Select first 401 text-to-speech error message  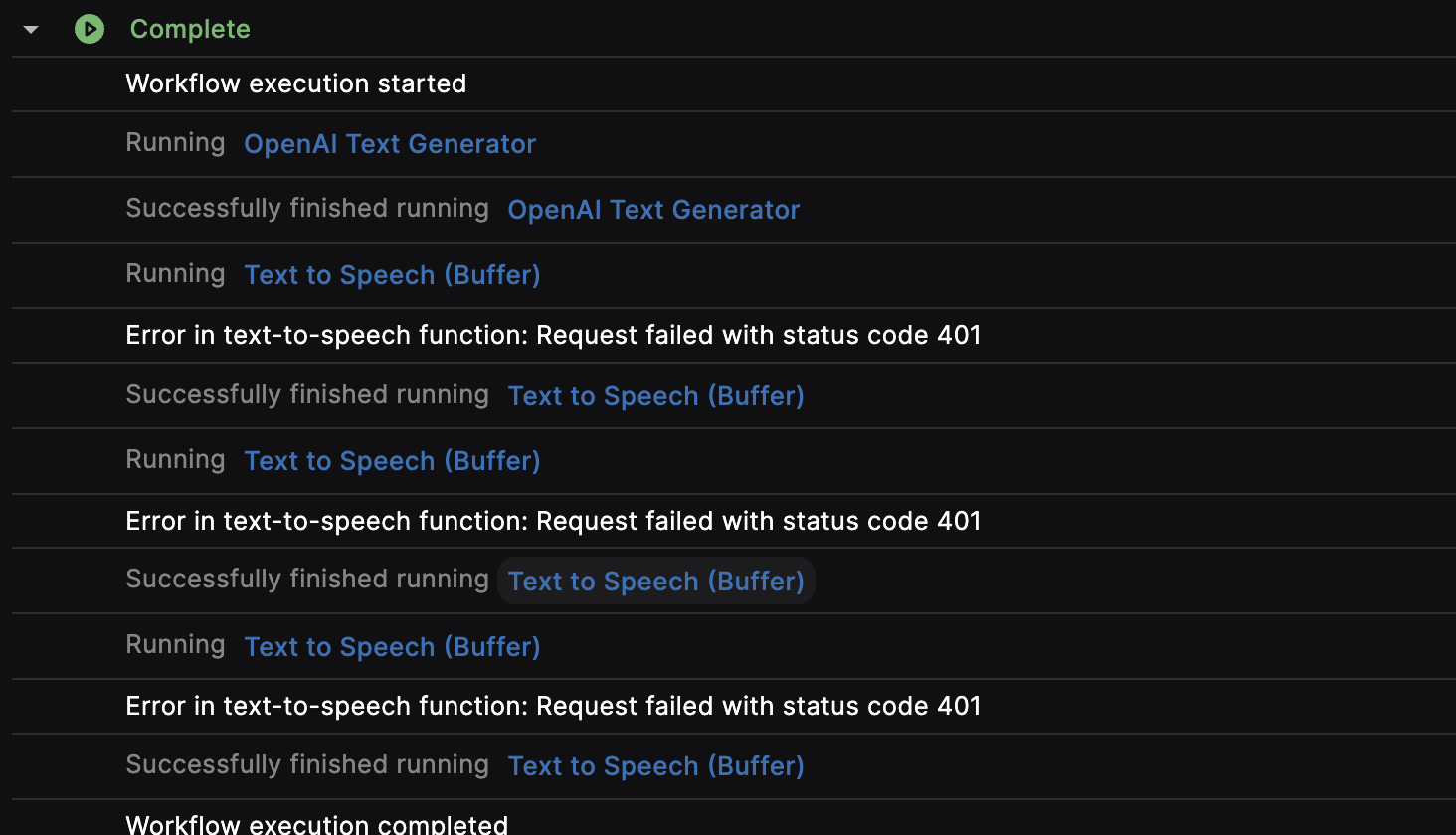point(553,335)
